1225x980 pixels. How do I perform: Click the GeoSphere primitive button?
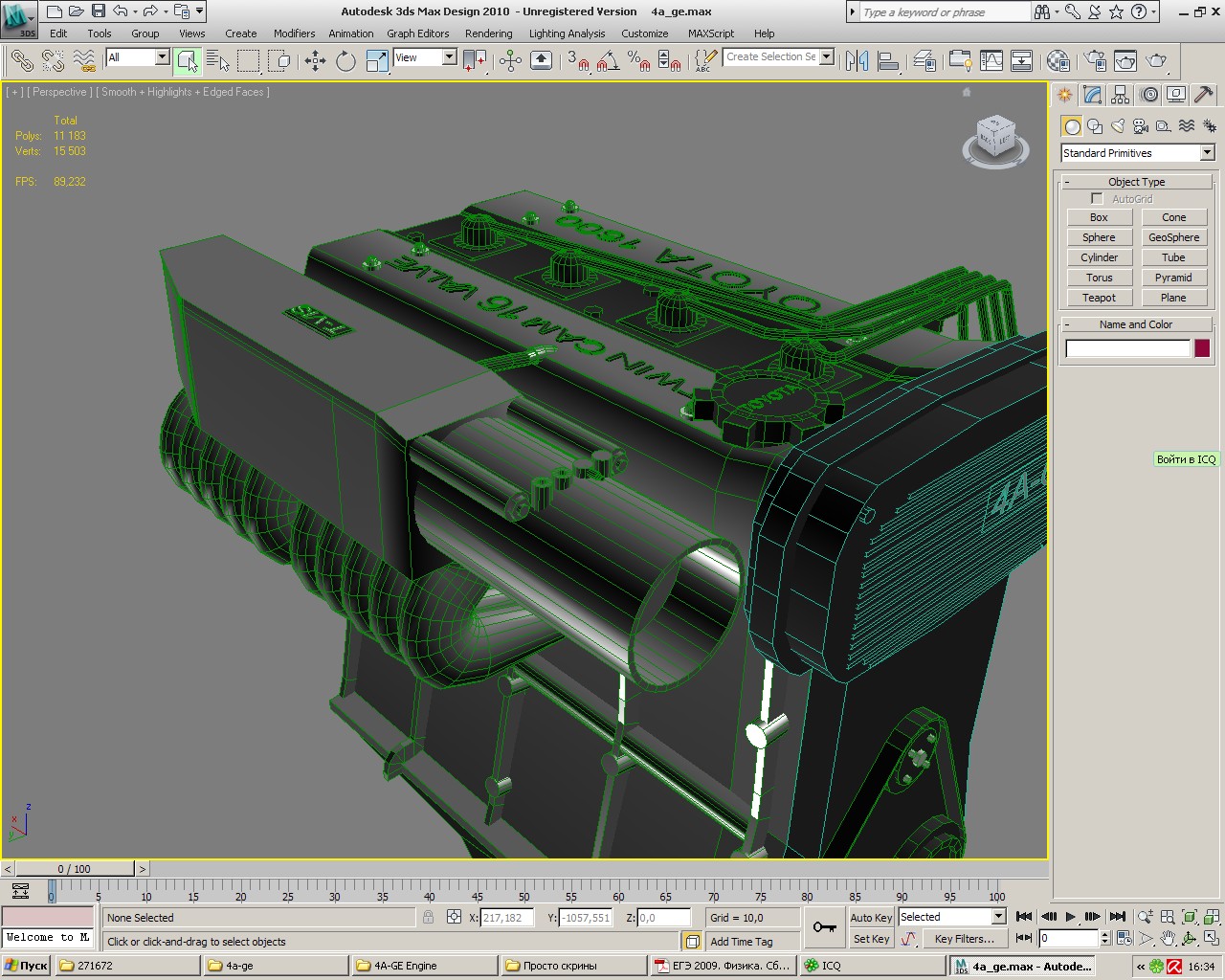click(x=1173, y=237)
